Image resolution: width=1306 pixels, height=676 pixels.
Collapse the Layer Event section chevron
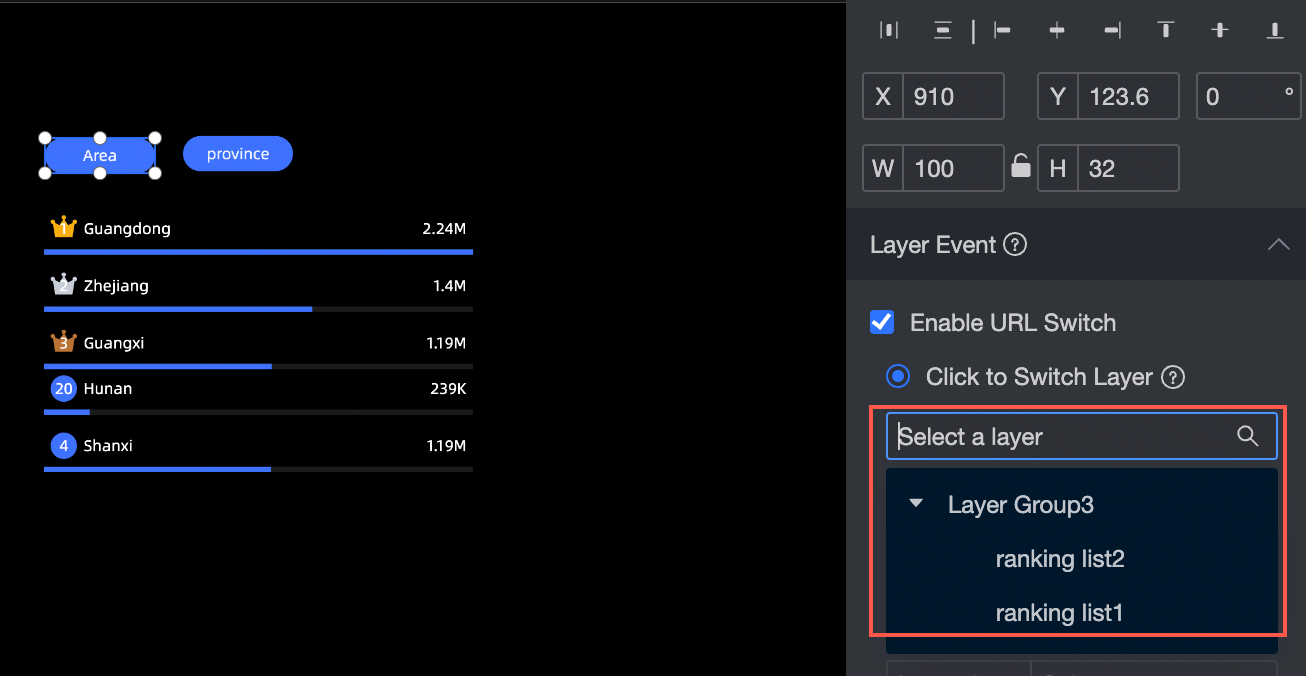1278,244
